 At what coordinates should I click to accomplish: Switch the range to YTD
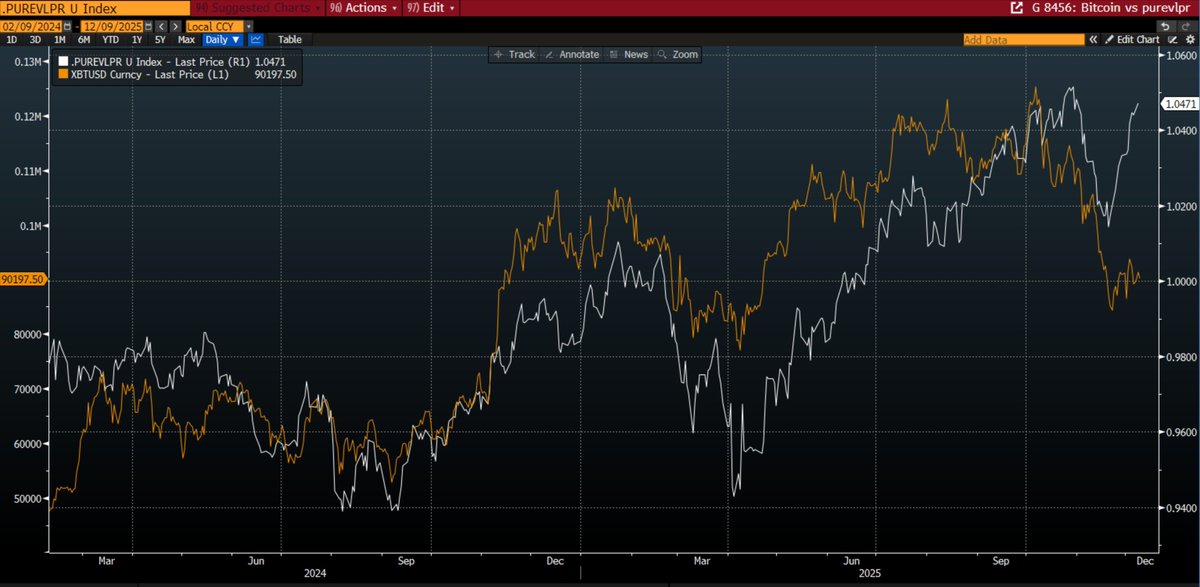112,39
